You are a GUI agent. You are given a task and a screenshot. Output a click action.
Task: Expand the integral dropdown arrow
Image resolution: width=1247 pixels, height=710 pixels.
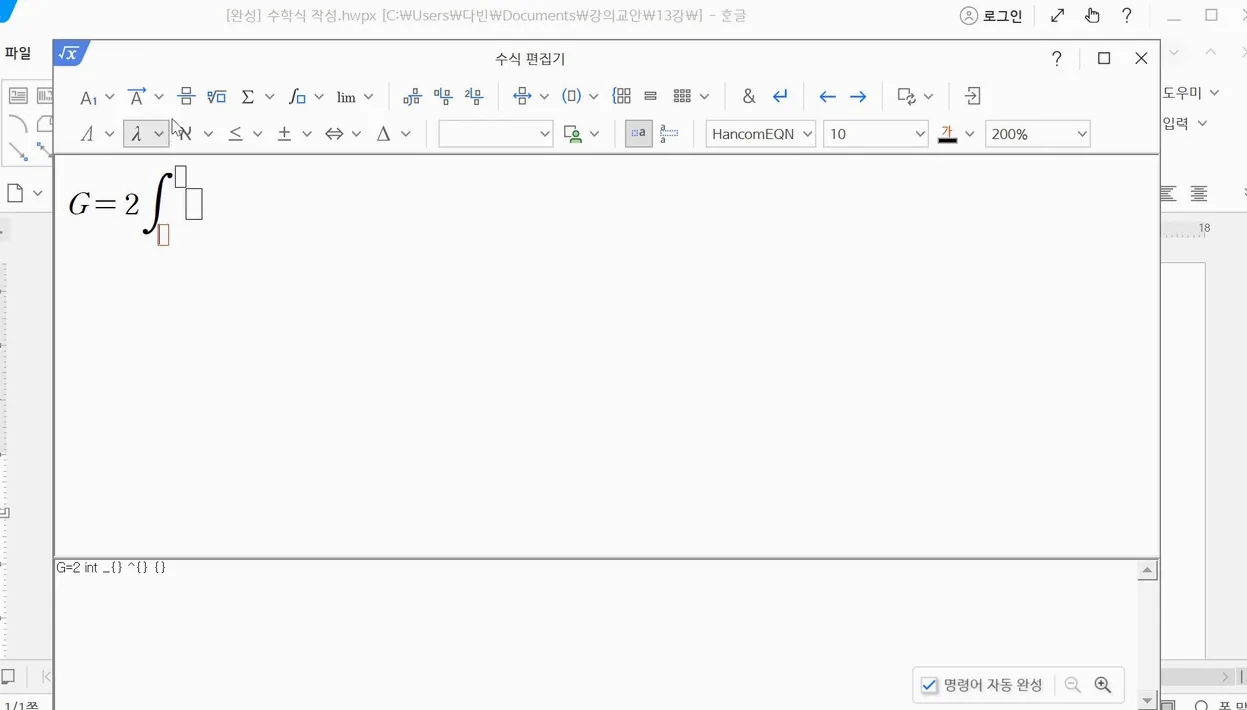[319, 97]
